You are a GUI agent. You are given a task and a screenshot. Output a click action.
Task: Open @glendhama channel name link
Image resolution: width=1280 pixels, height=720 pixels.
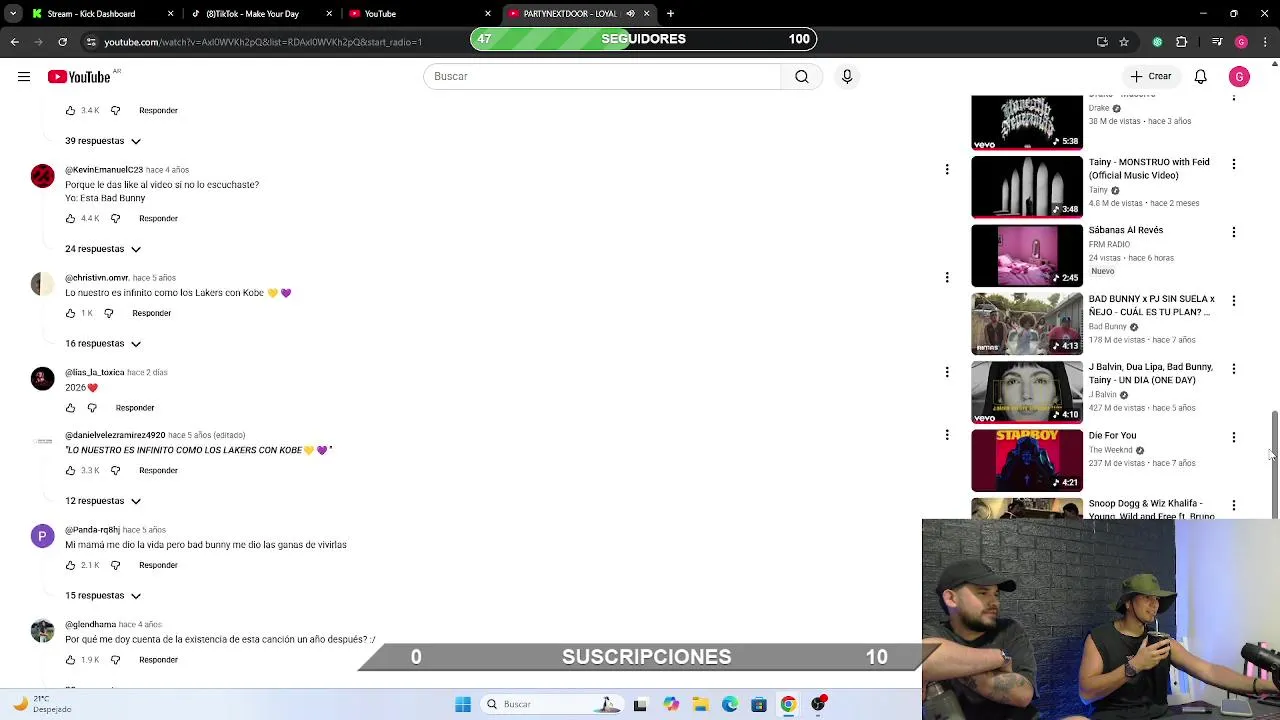pyautogui.click(x=90, y=625)
